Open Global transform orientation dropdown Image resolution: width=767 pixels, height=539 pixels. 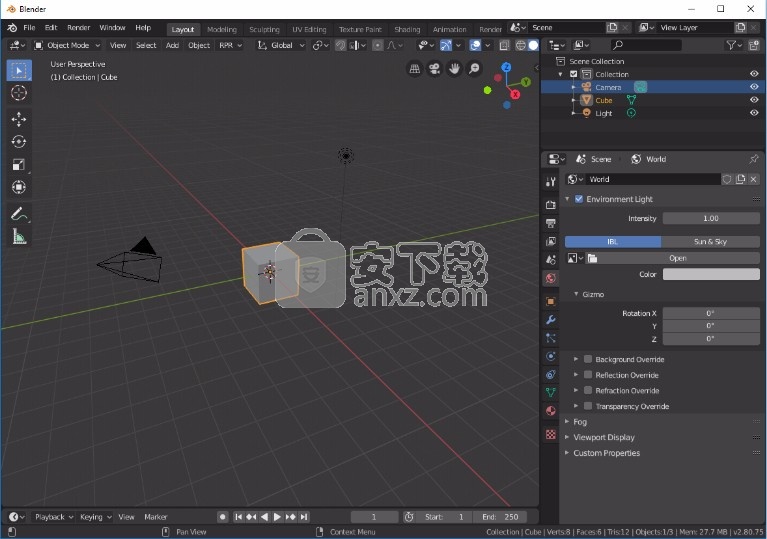[281, 45]
